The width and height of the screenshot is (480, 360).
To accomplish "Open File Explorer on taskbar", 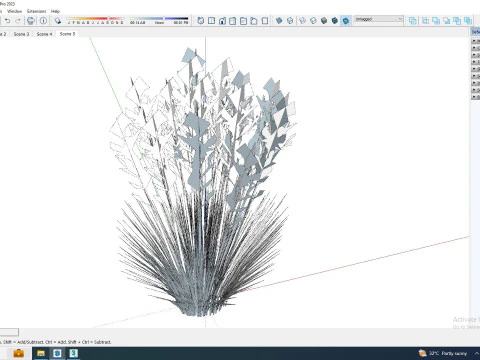I will (41, 353).
